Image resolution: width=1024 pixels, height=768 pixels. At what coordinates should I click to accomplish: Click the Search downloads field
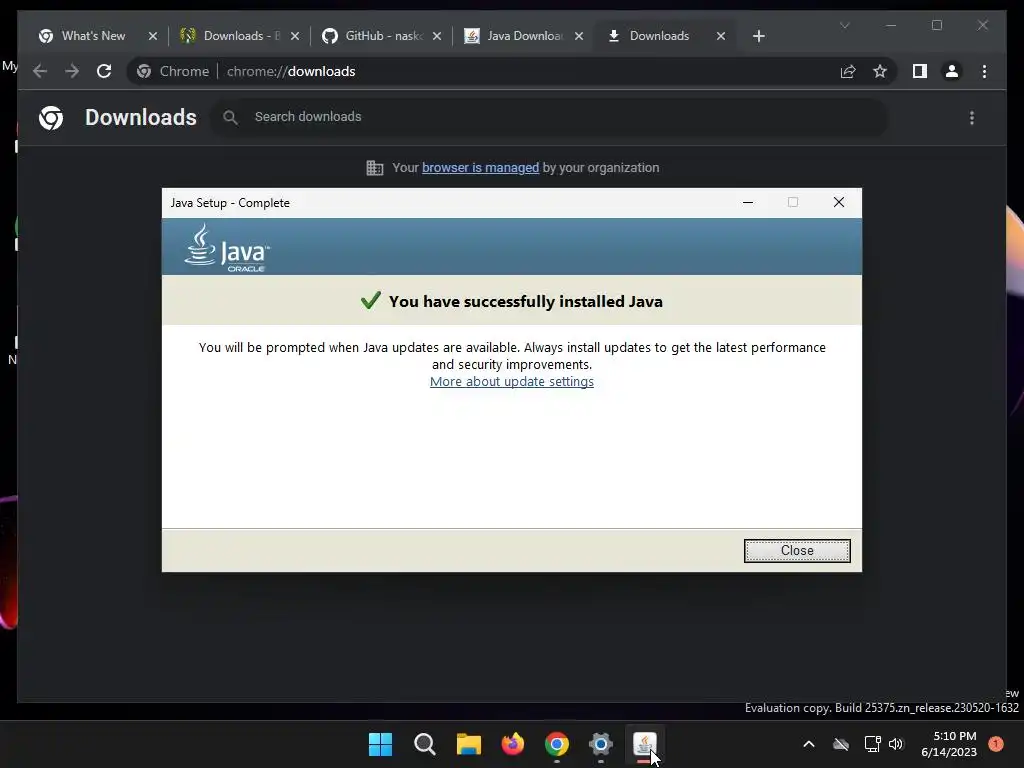point(549,117)
